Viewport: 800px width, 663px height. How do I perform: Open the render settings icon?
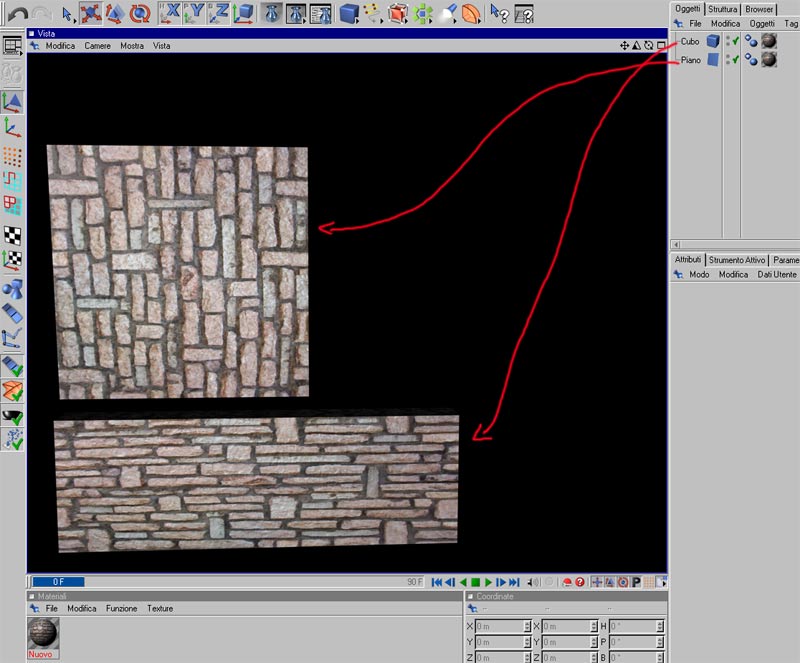click(321, 14)
